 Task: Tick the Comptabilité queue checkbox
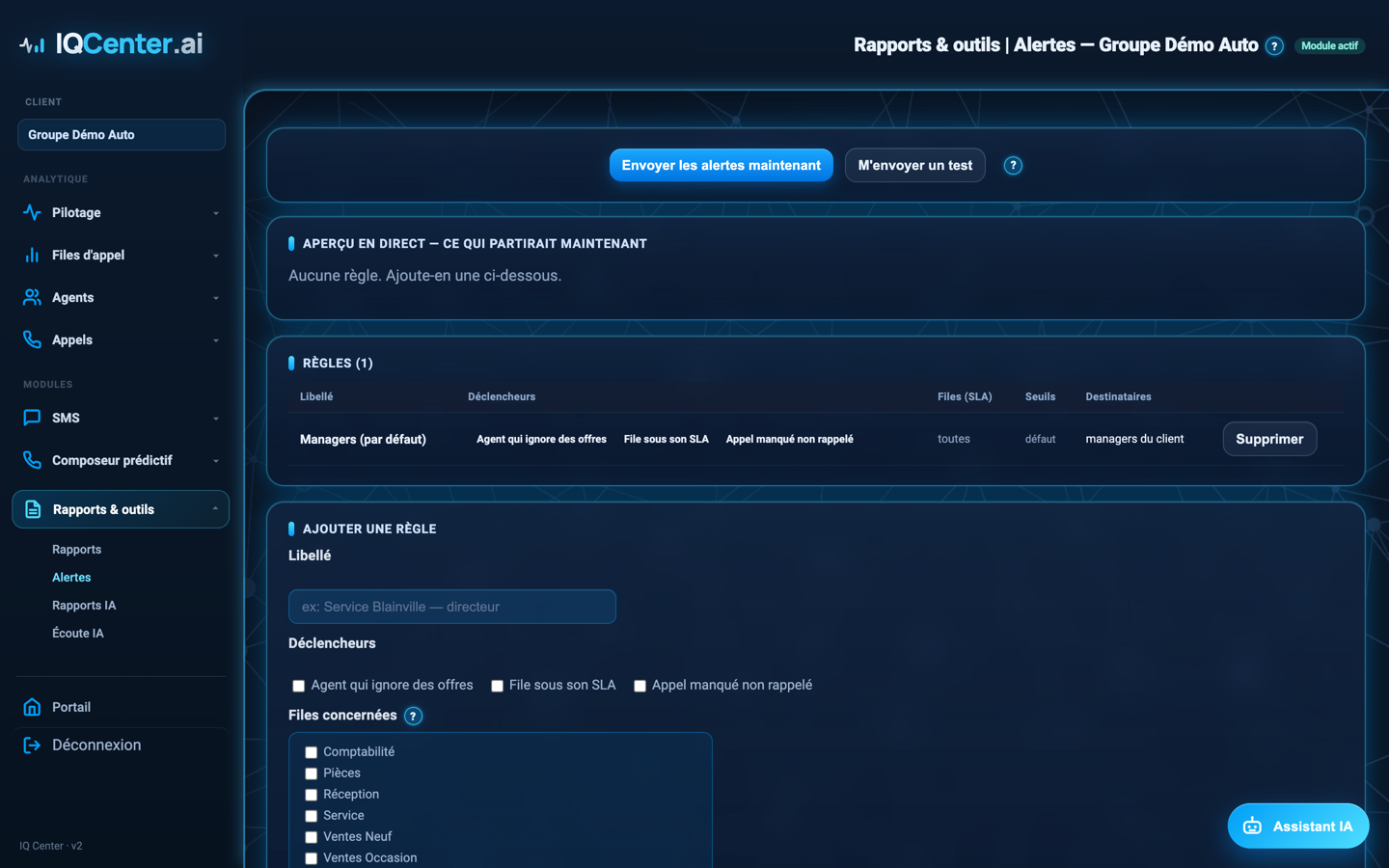point(311,752)
